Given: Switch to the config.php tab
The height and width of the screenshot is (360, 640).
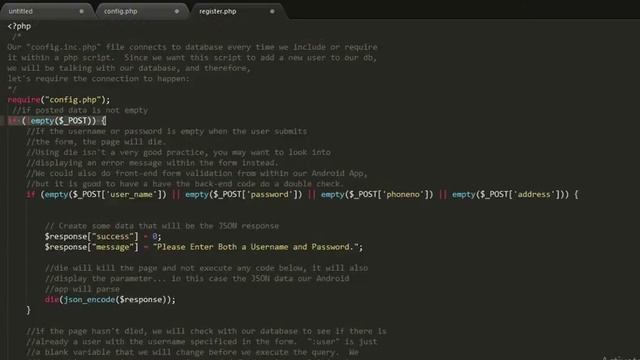Looking at the screenshot, I should point(120,11).
